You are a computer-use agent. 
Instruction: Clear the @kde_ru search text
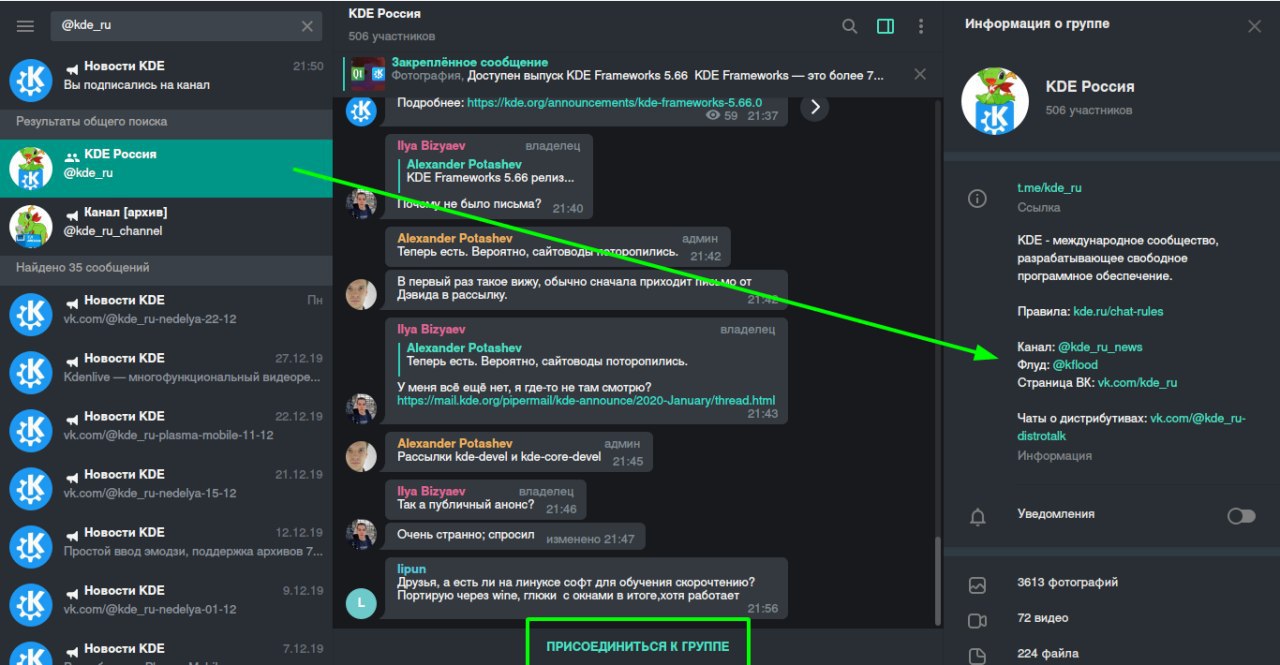click(x=307, y=26)
